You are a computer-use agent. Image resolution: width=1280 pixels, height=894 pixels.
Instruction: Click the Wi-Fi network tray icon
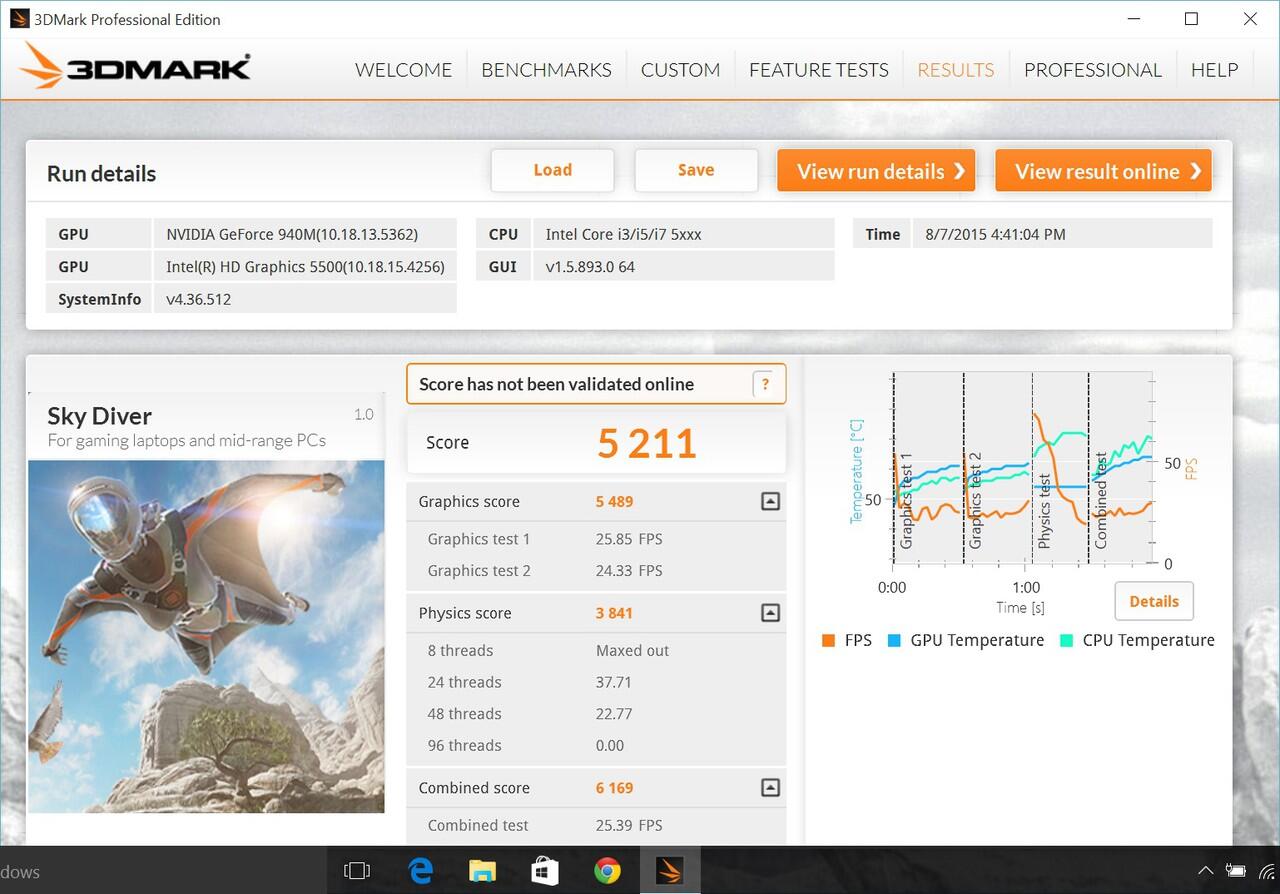[x=1269, y=871]
